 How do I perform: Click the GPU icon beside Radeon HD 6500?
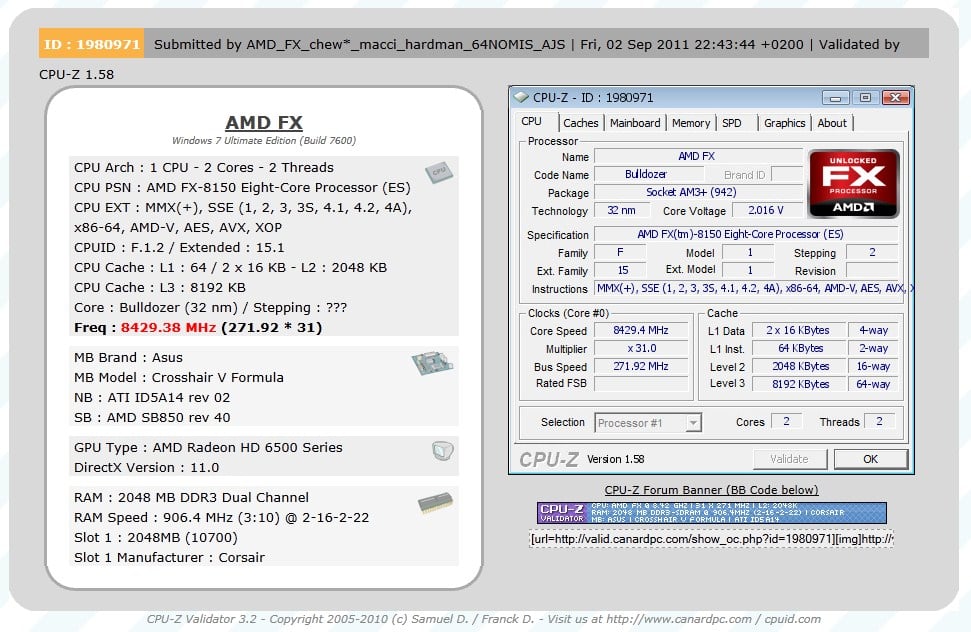point(443,451)
